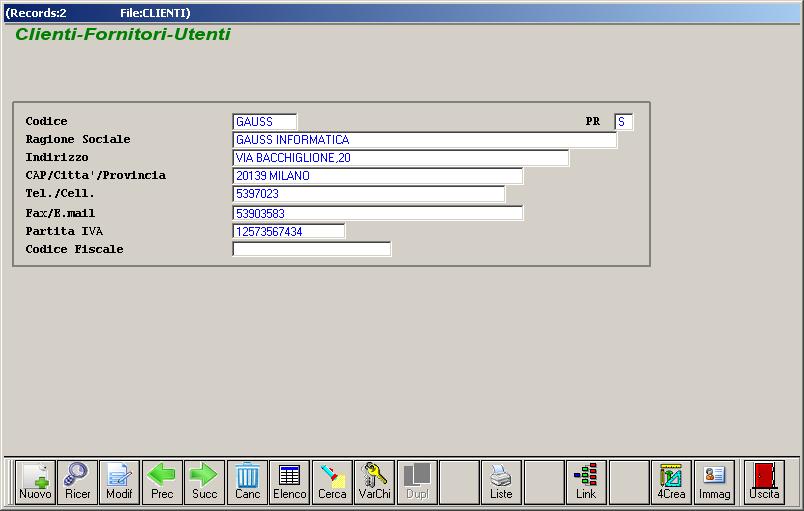This screenshot has width=804, height=511.
Task: Print reports with Liste
Action: point(501,482)
